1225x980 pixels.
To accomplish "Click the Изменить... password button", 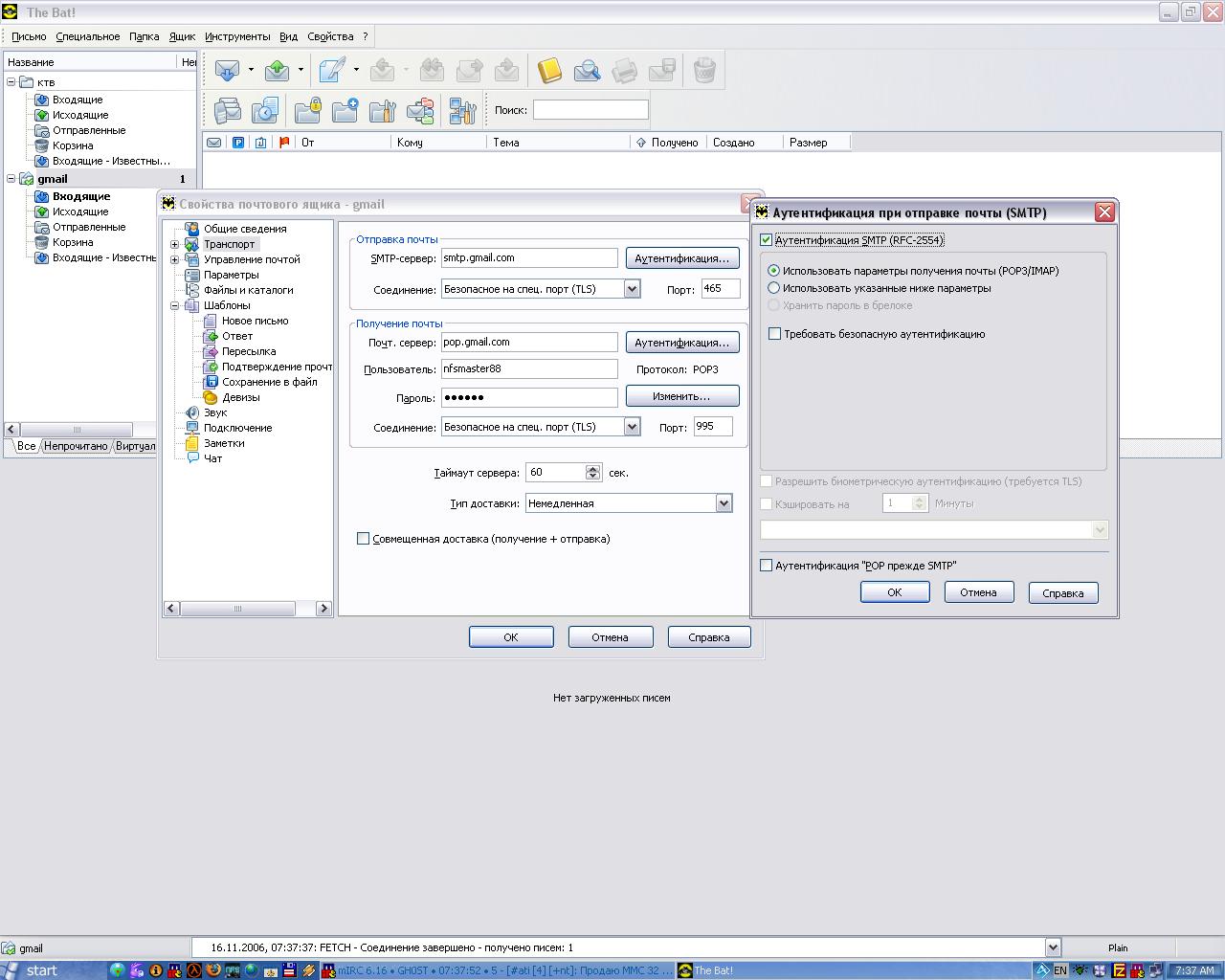I will click(x=681, y=396).
